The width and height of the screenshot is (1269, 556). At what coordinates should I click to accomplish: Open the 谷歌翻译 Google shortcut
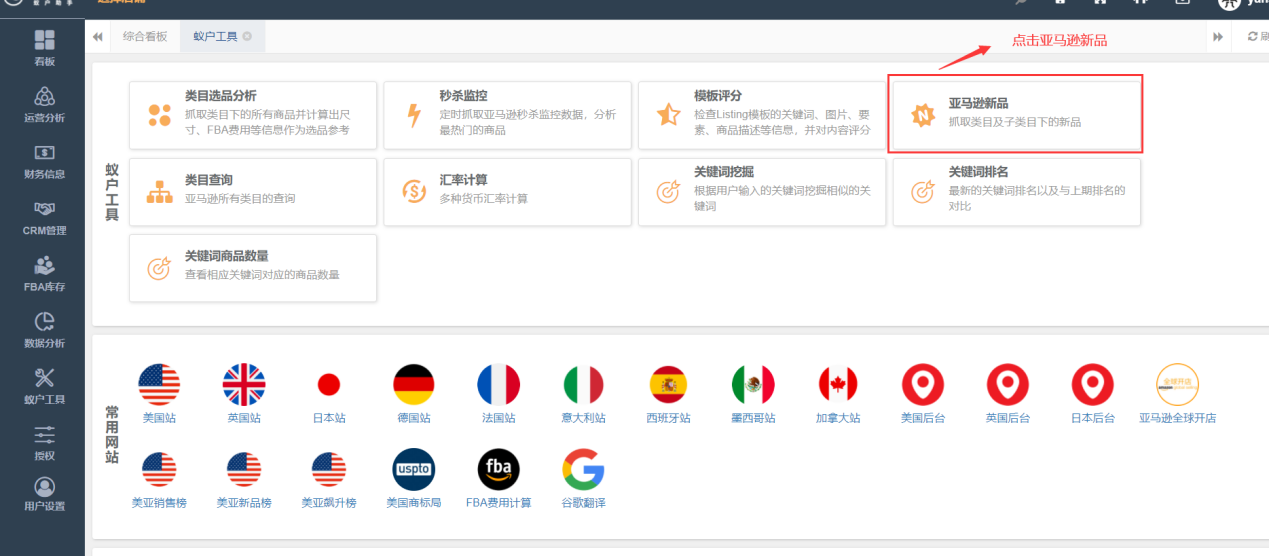pyautogui.click(x=584, y=479)
